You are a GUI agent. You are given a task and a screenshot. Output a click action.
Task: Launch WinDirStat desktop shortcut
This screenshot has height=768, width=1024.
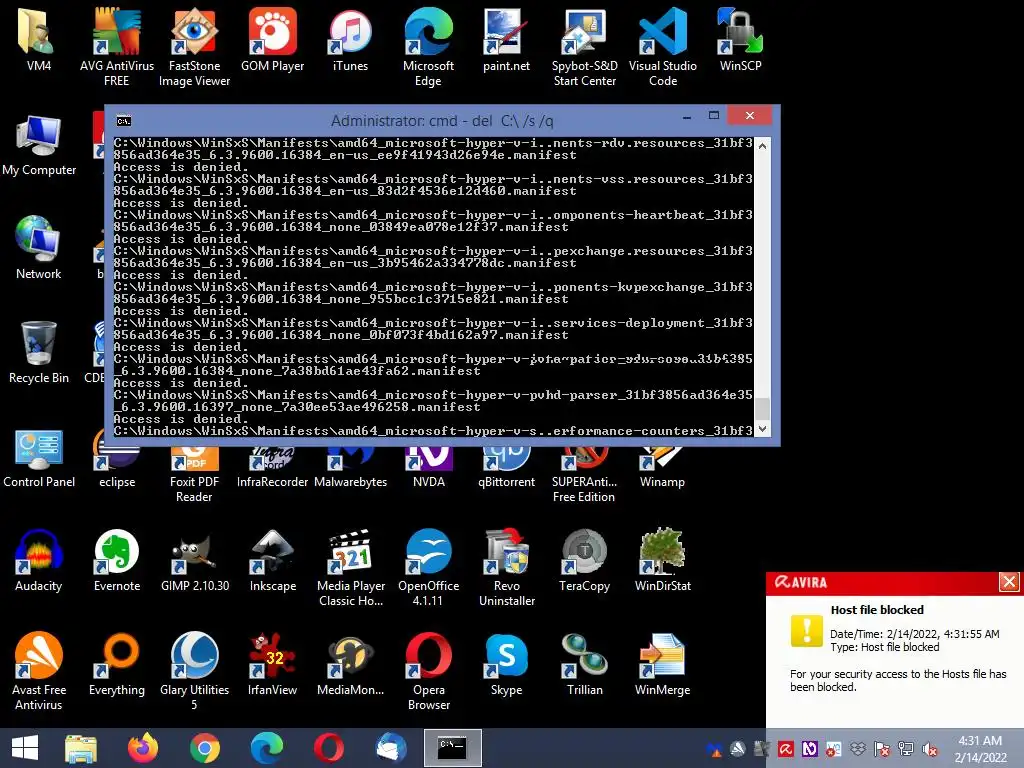(x=662, y=560)
